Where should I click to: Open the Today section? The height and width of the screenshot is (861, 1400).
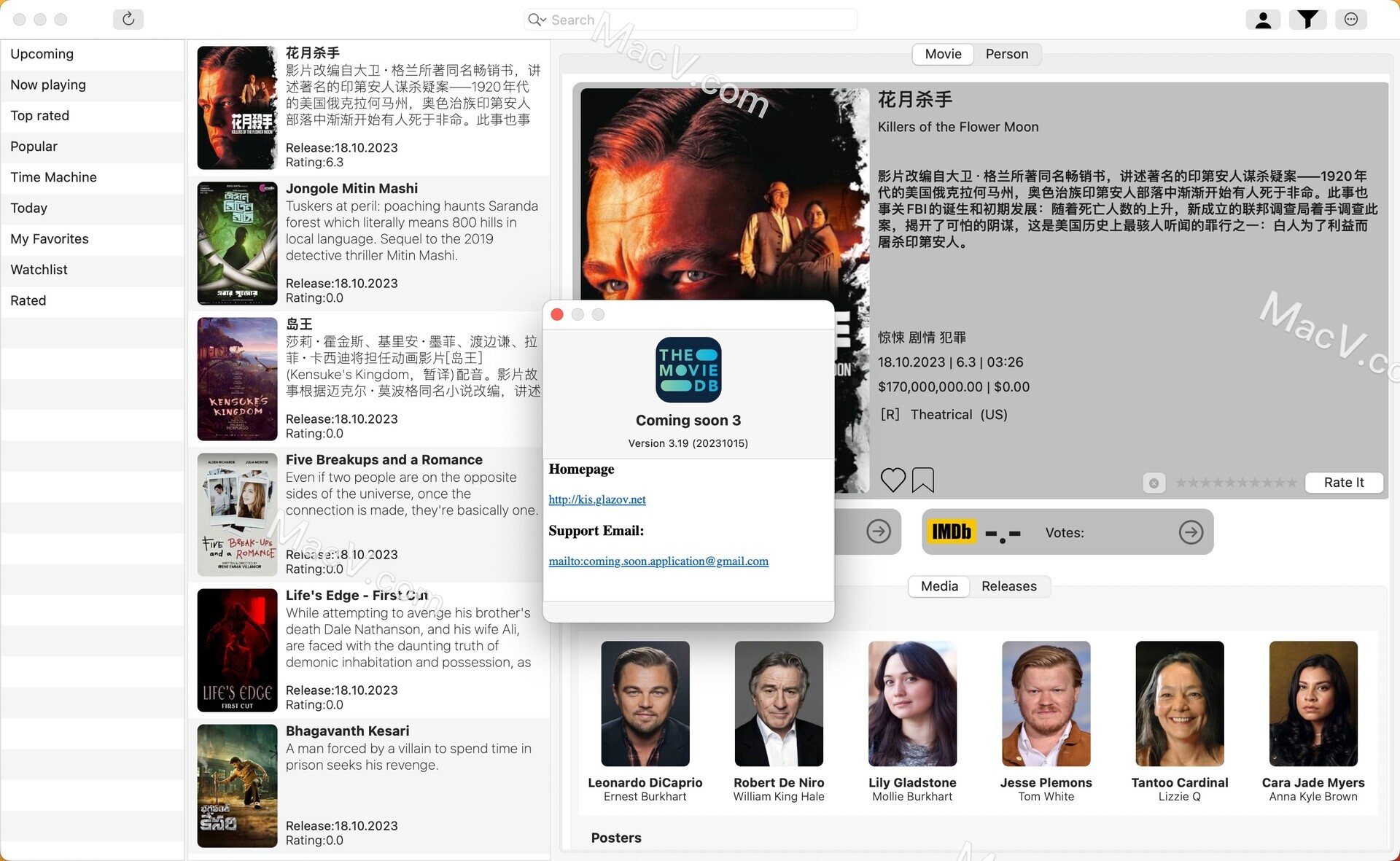coord(92,208)
